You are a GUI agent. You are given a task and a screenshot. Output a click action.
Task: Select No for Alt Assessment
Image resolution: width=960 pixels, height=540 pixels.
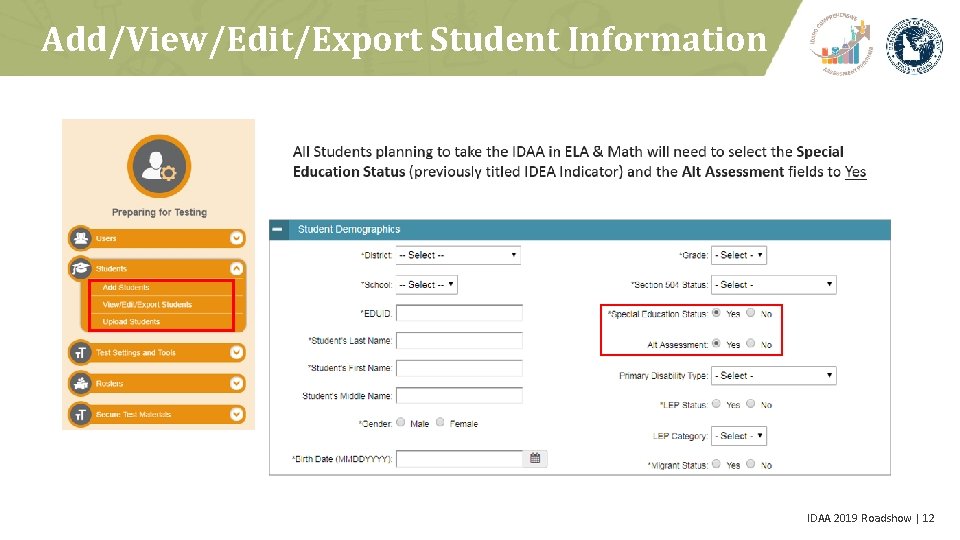[x=751, y=343]
